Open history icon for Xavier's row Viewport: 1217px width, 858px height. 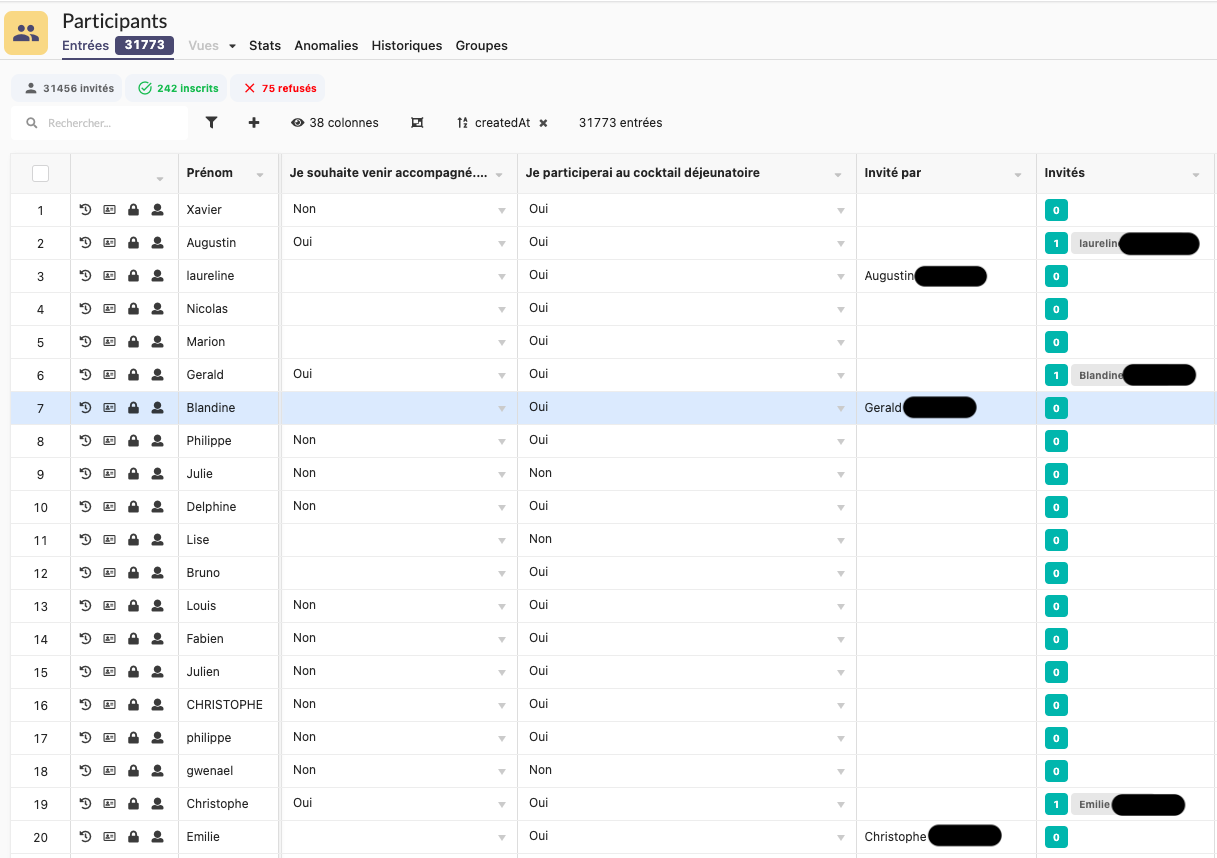pos(85,210)
